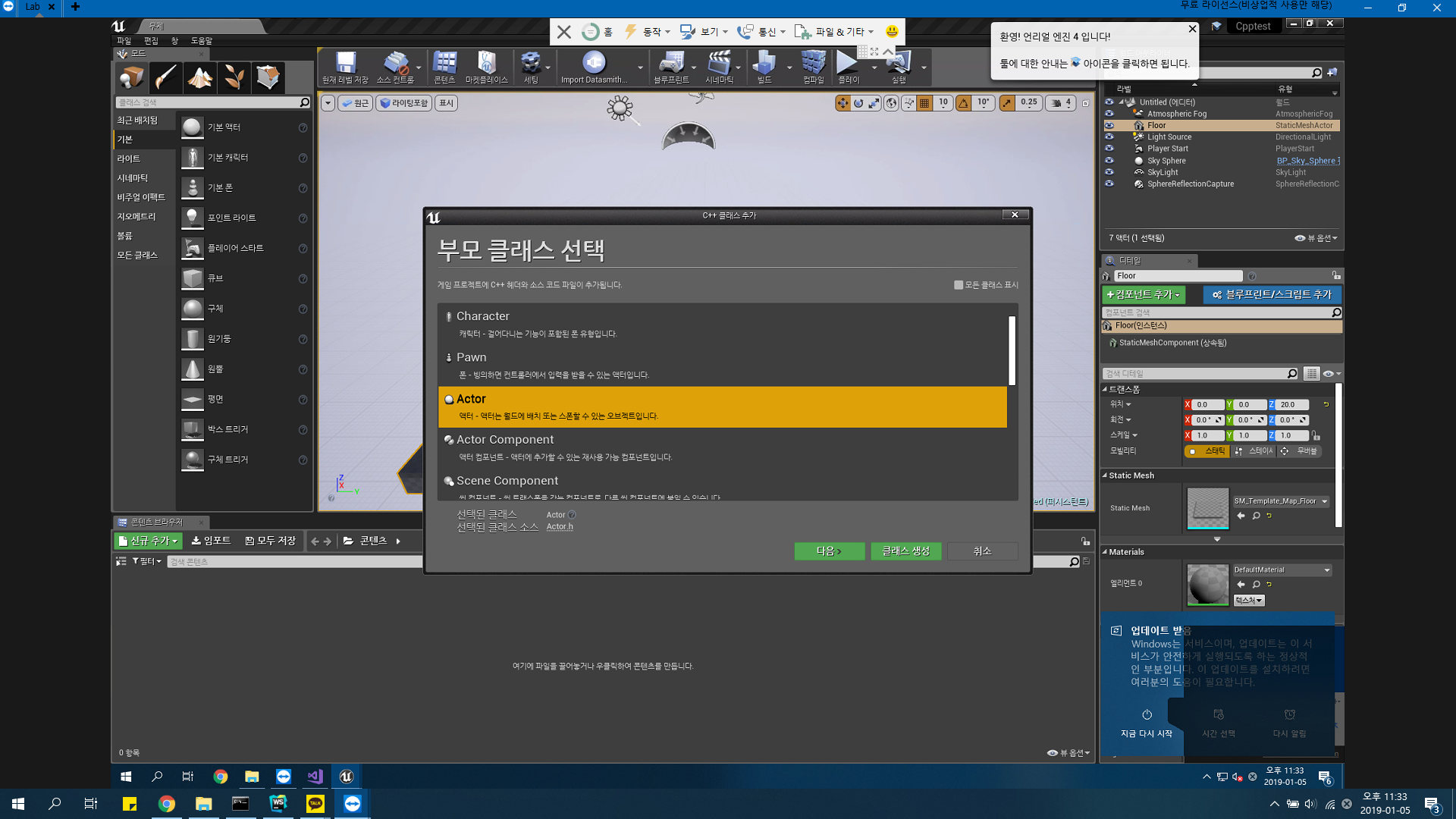Open the Filters dropdown in content browser
The width and height of the screenshot is (1456, 819).
click(x=147, y=562)
